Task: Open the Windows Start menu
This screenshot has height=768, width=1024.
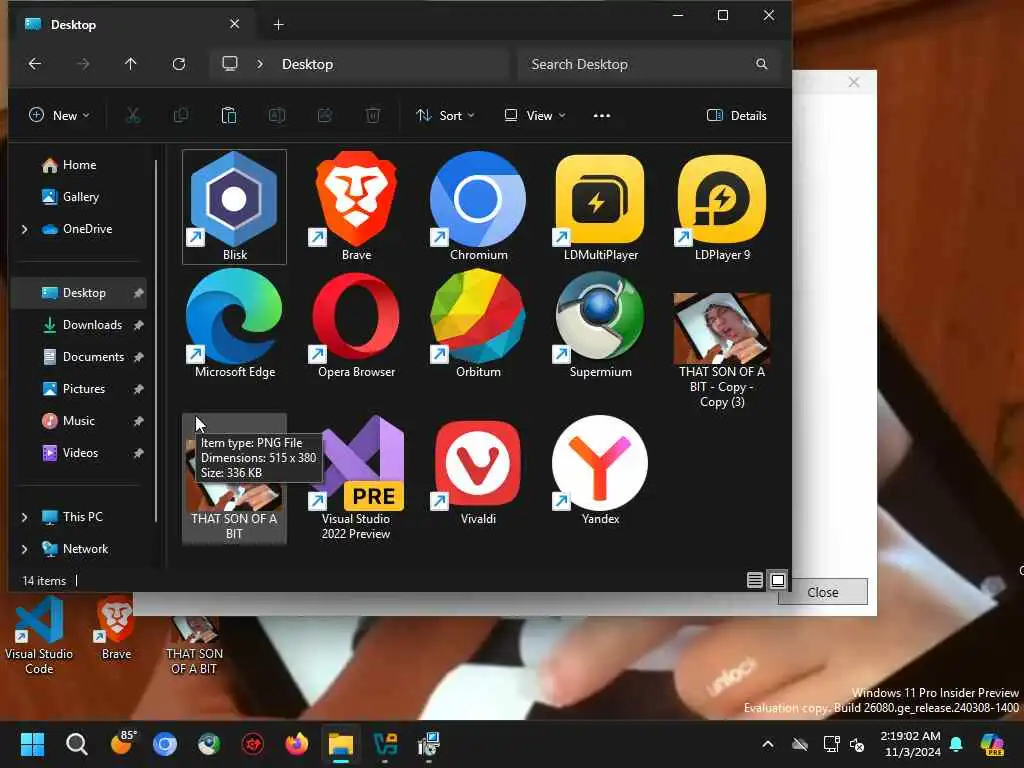Action: (x=32, y=744)
